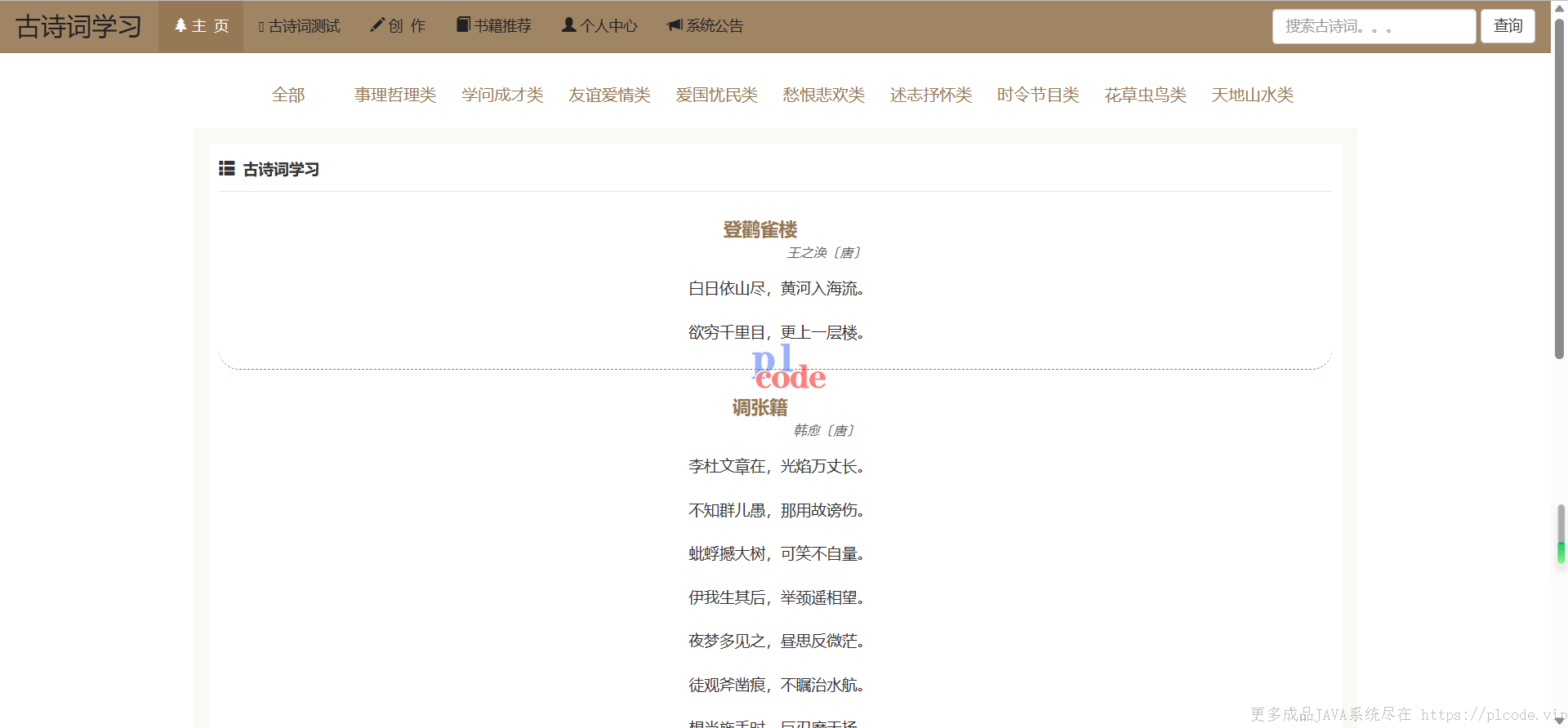Click the verse 夜梦多见之，昼思反微茫。
The height and width of the screenshot is (728, 1568).
pyautogui.click(x=776, y=641)
